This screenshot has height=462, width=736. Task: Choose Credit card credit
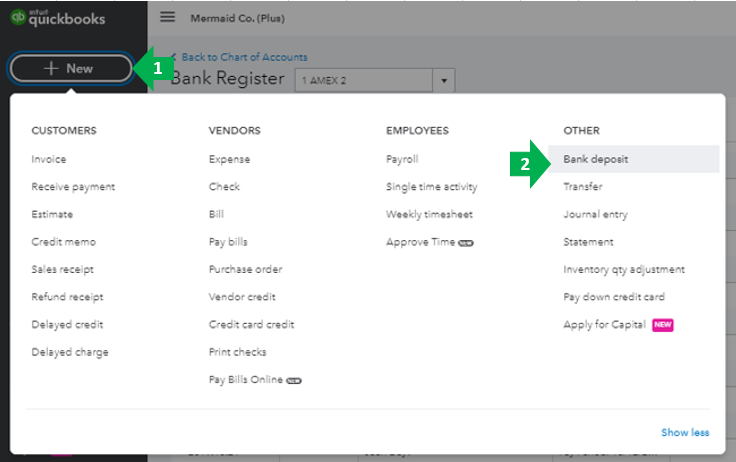click(x=252, y=324)
